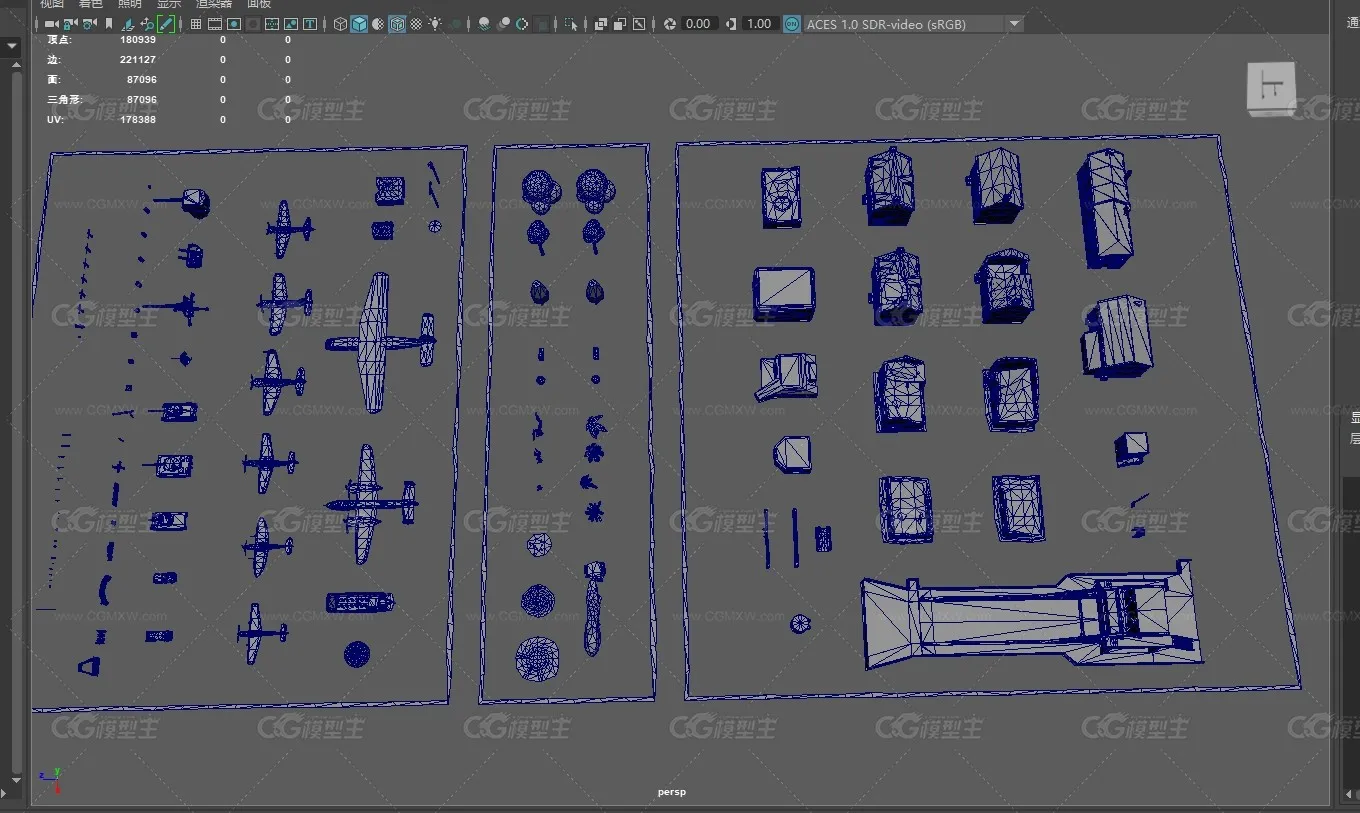The width and height of the screenshot is (1360, 813).
Task: Toggle the Shadows icon
Action: tap(454, 24)
